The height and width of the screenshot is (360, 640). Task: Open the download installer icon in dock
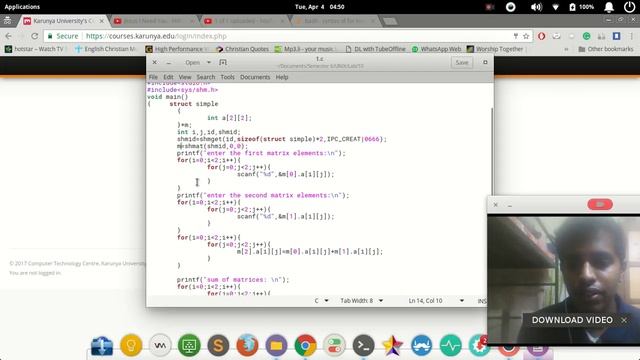[102, 346]
